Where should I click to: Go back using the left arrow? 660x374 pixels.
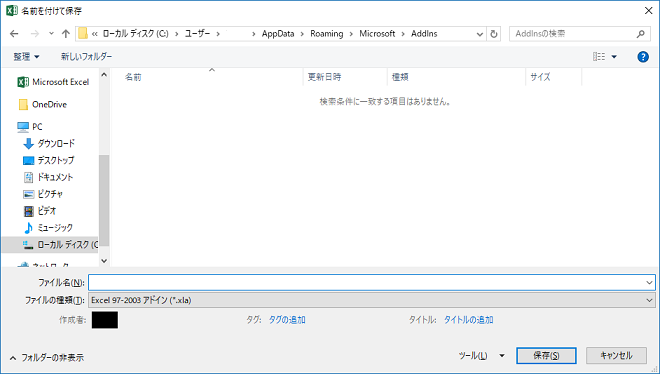[x=14, y=34]
